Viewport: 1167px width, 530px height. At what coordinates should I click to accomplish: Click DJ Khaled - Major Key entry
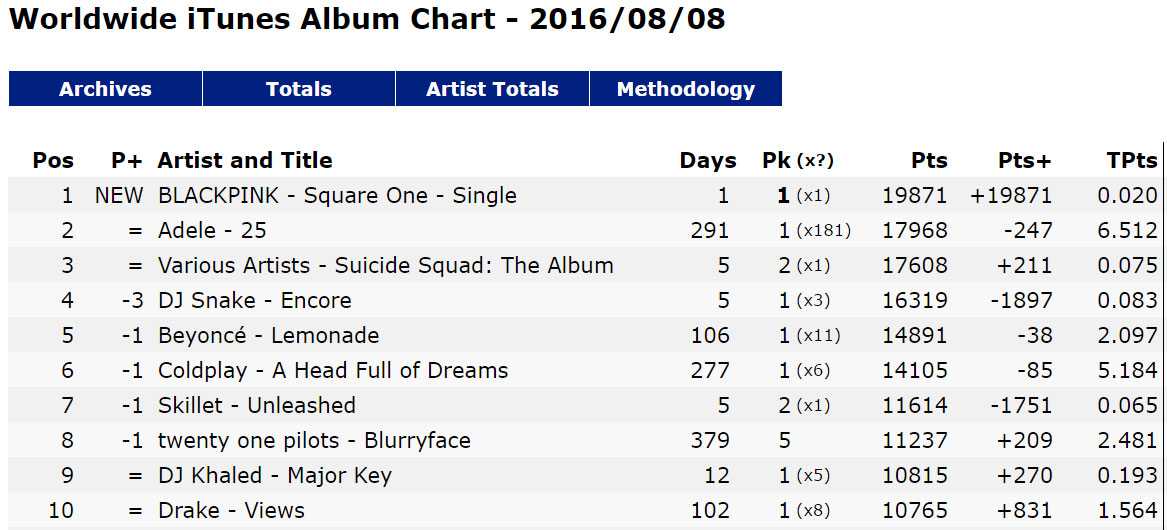pyautogui.click(x=275, y=476)
